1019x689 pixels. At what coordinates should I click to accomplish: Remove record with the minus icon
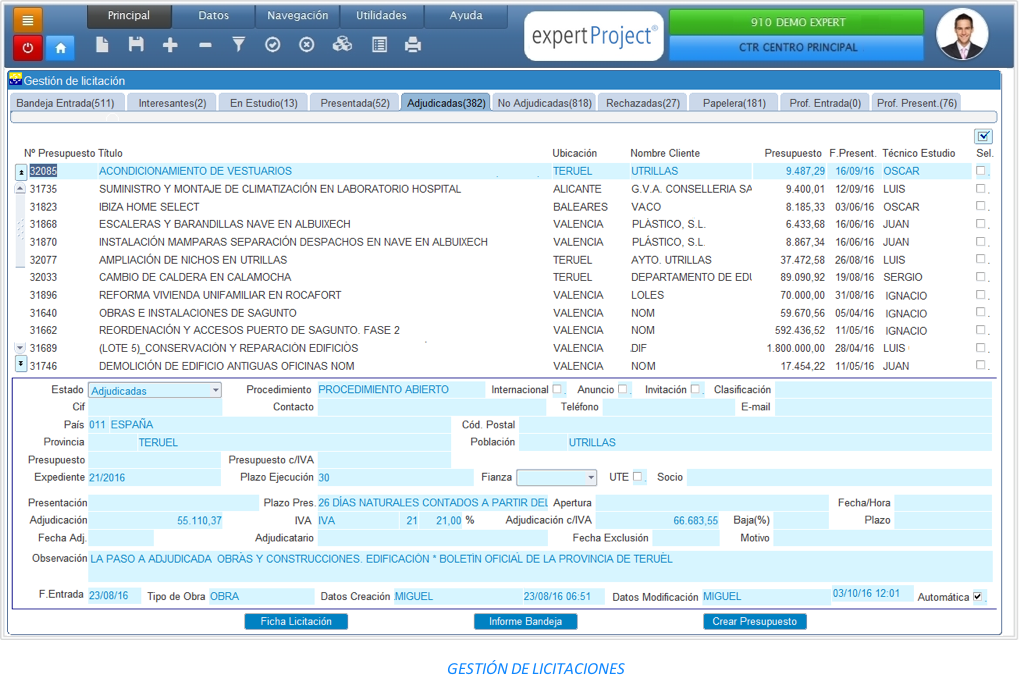pos(205,45)
